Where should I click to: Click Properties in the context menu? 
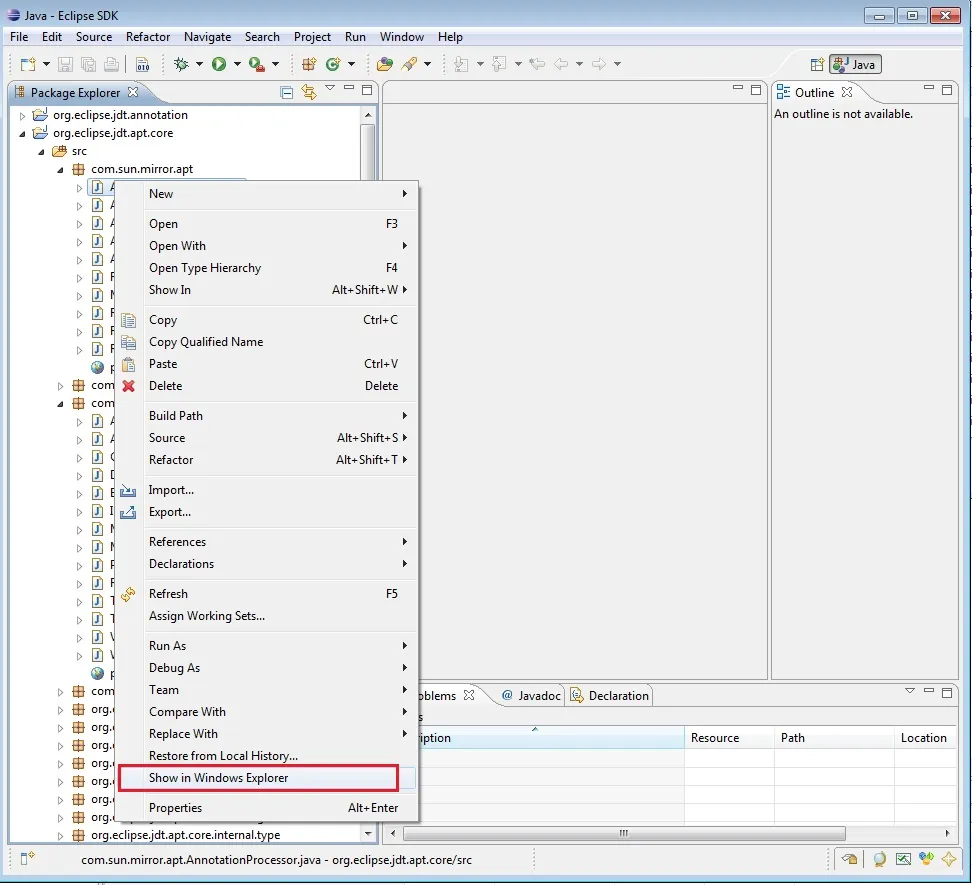(267, 808)
